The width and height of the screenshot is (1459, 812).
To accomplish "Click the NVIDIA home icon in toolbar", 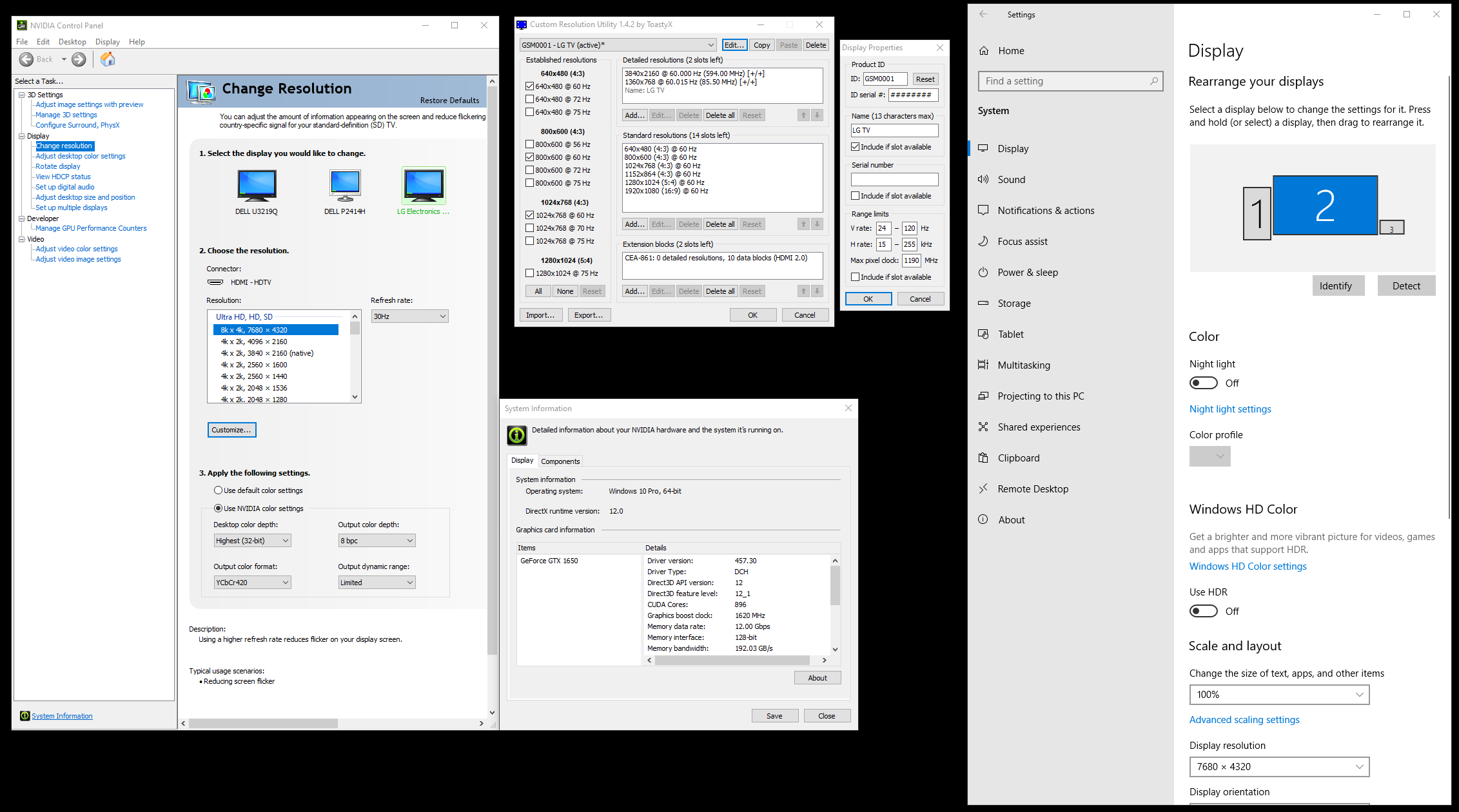I will click(x=108, y=59).
